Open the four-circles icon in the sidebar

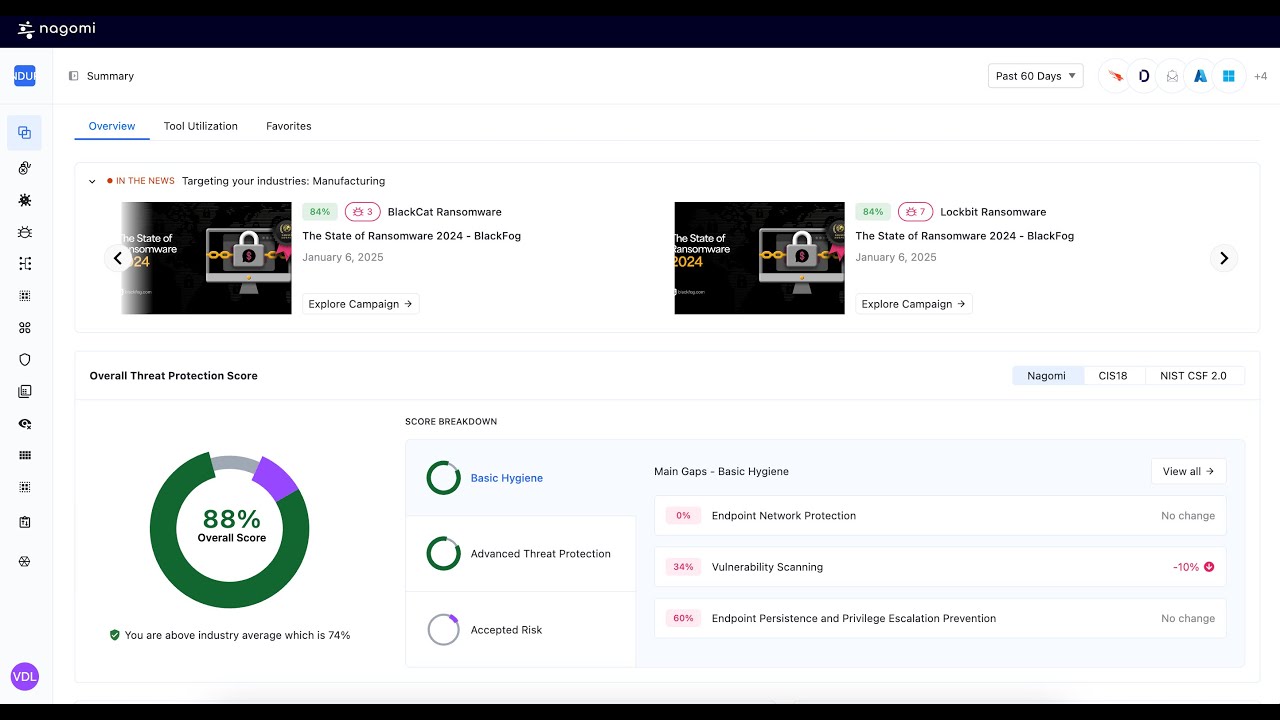click(25, 328)
